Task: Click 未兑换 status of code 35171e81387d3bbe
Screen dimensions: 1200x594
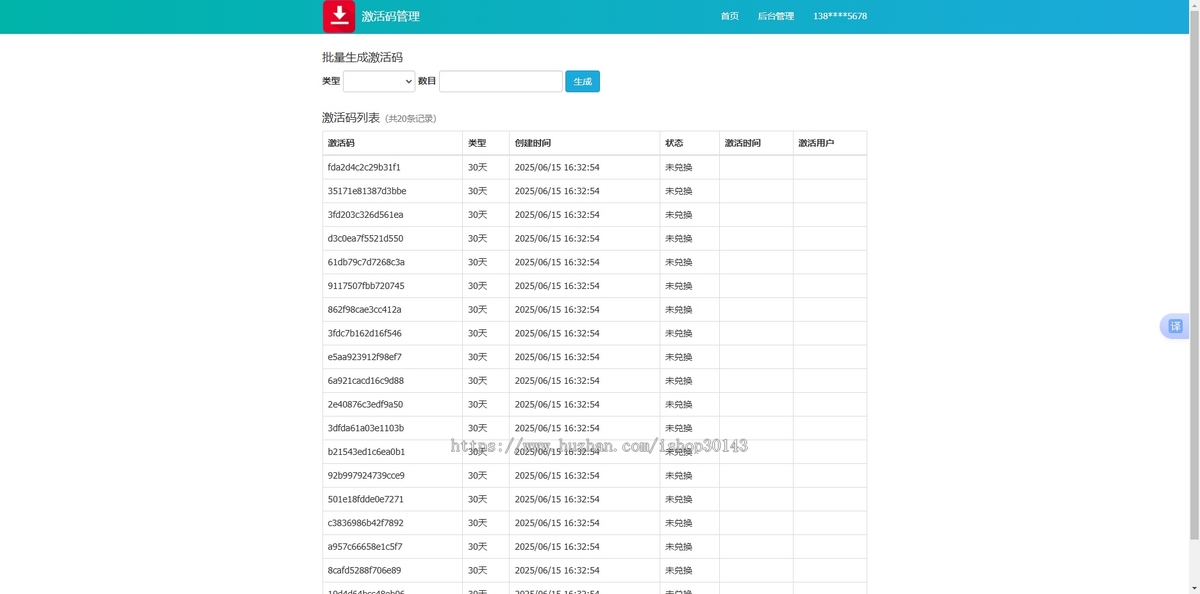Action: [x=678, y=191]
